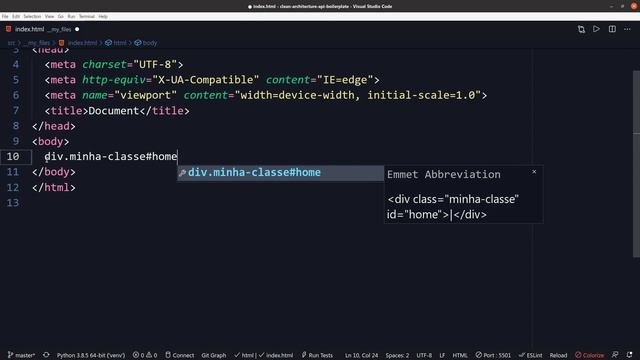Open Git Graph from status bar

[213, 355]
